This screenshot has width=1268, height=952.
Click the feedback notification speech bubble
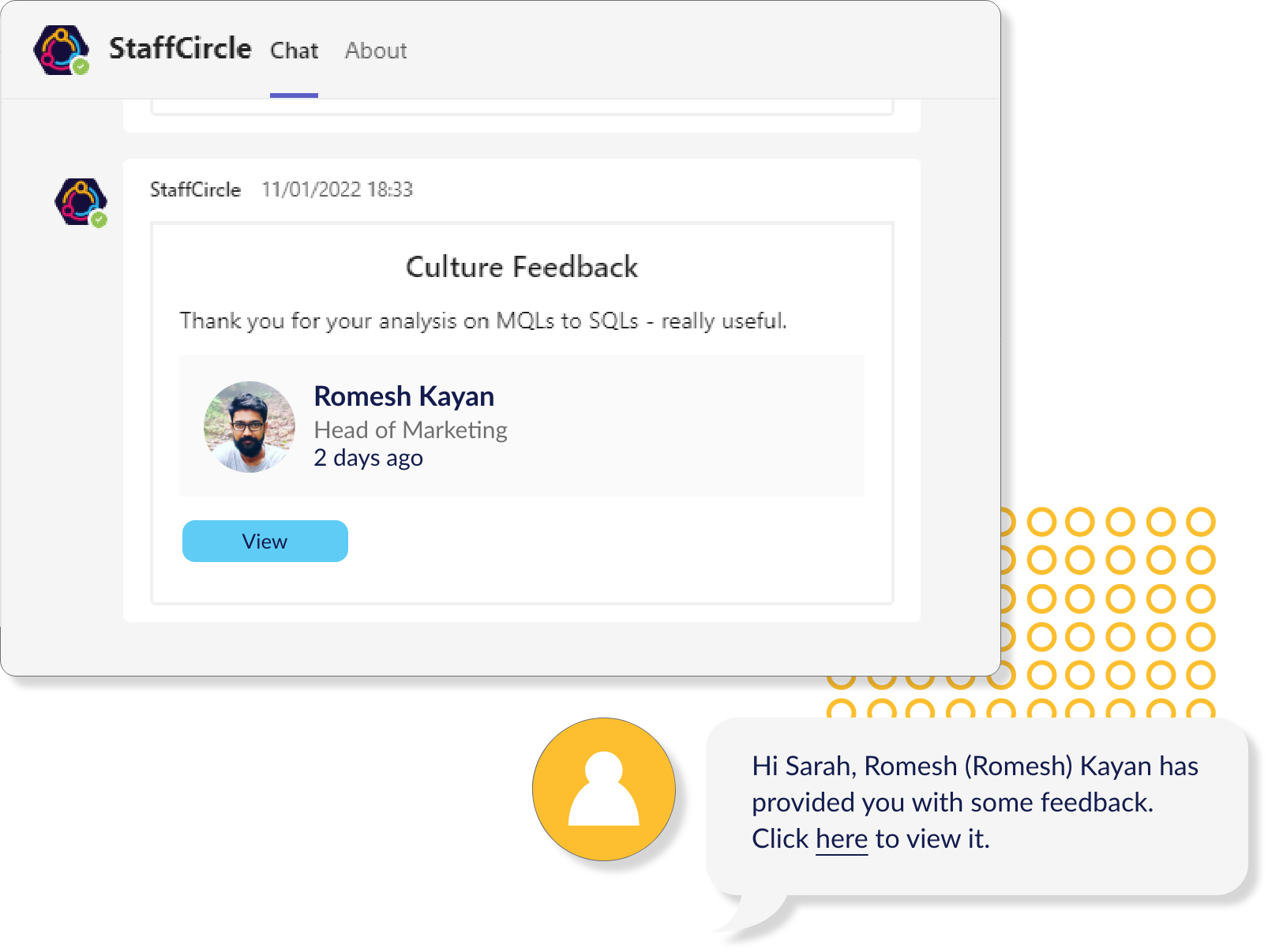977,808
